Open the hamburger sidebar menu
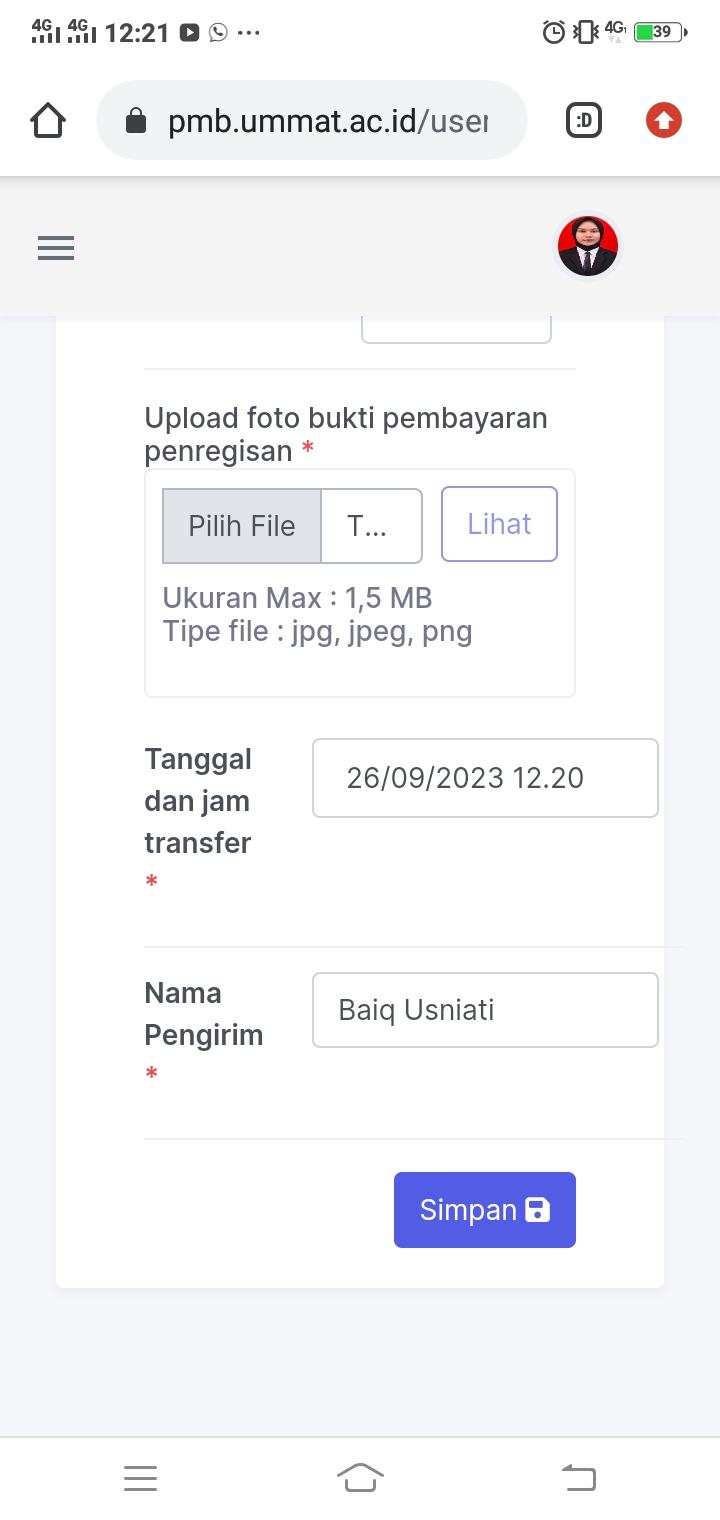 (x=56, y=248)
